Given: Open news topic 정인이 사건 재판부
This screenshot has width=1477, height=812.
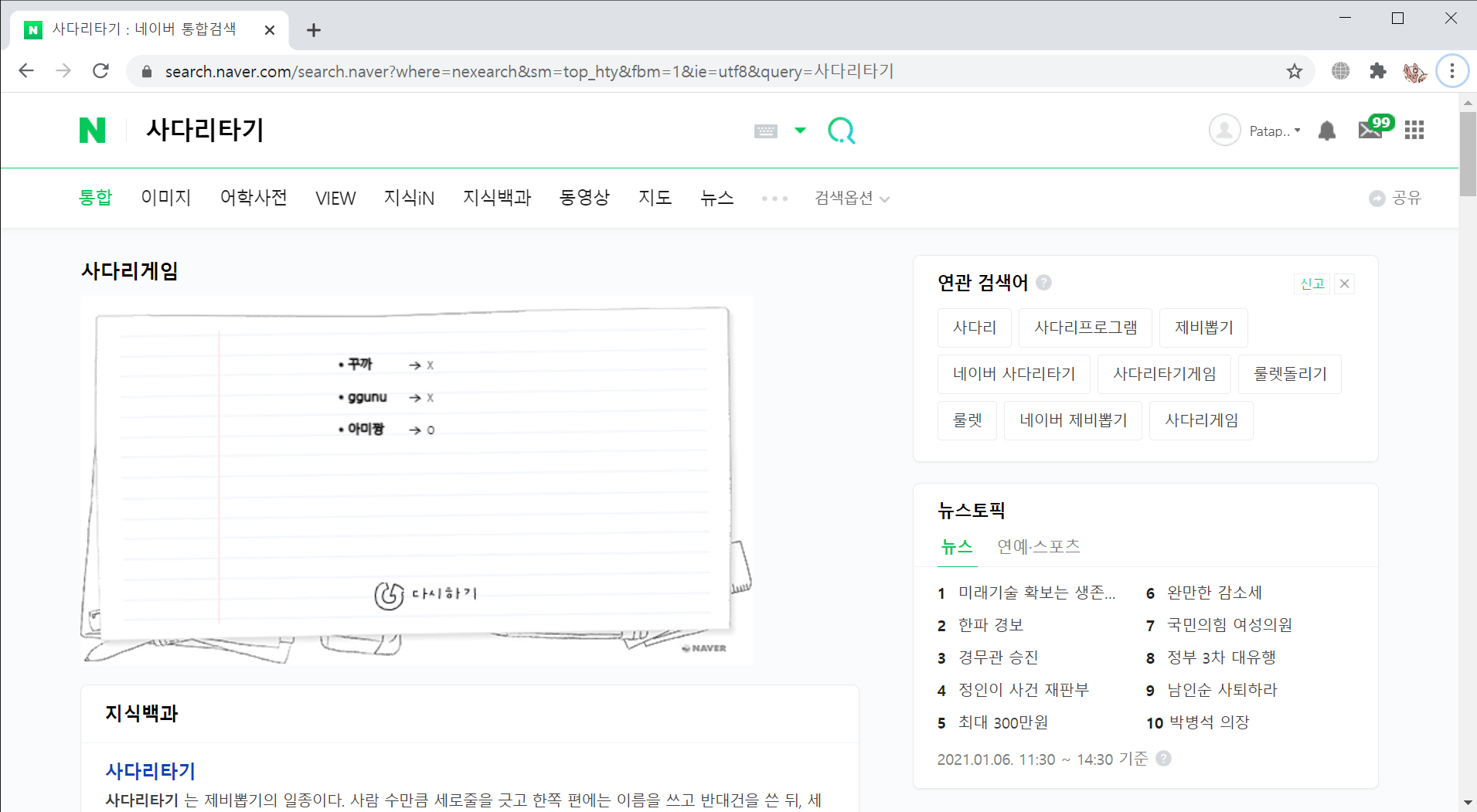Looking at the screenshot, I should click(x=1023, y=690).
